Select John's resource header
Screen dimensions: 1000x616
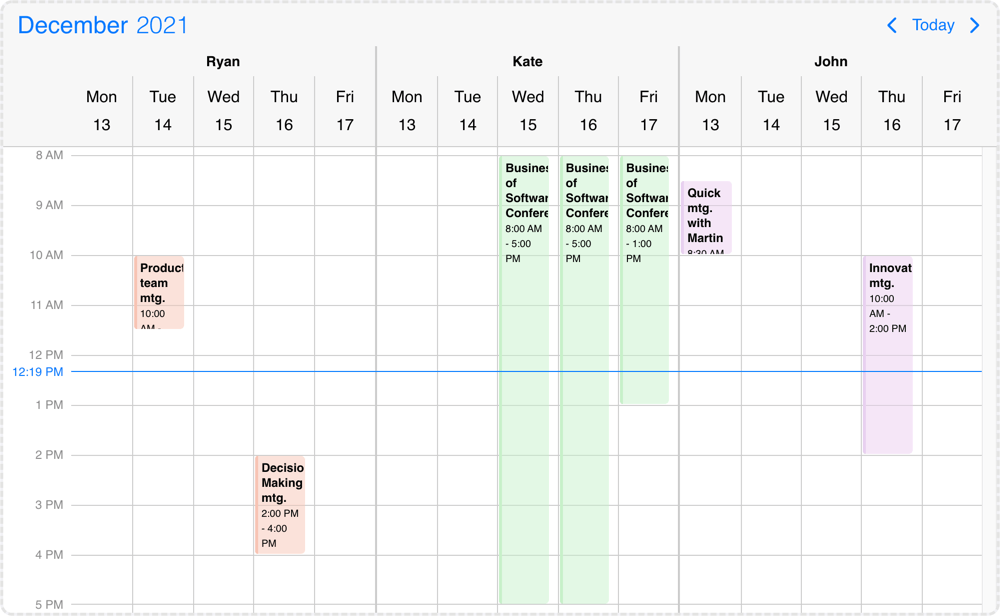pyautogui.click(x=830, y=61)
